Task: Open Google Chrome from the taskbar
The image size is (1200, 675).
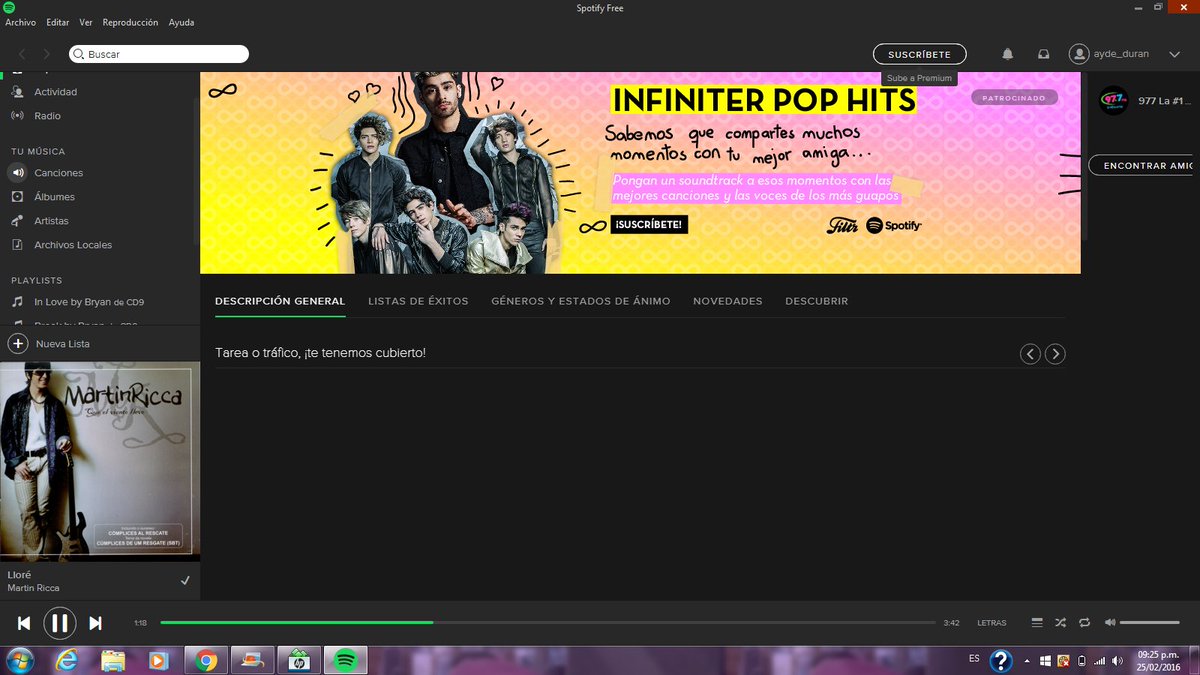Action: point(206,660)
